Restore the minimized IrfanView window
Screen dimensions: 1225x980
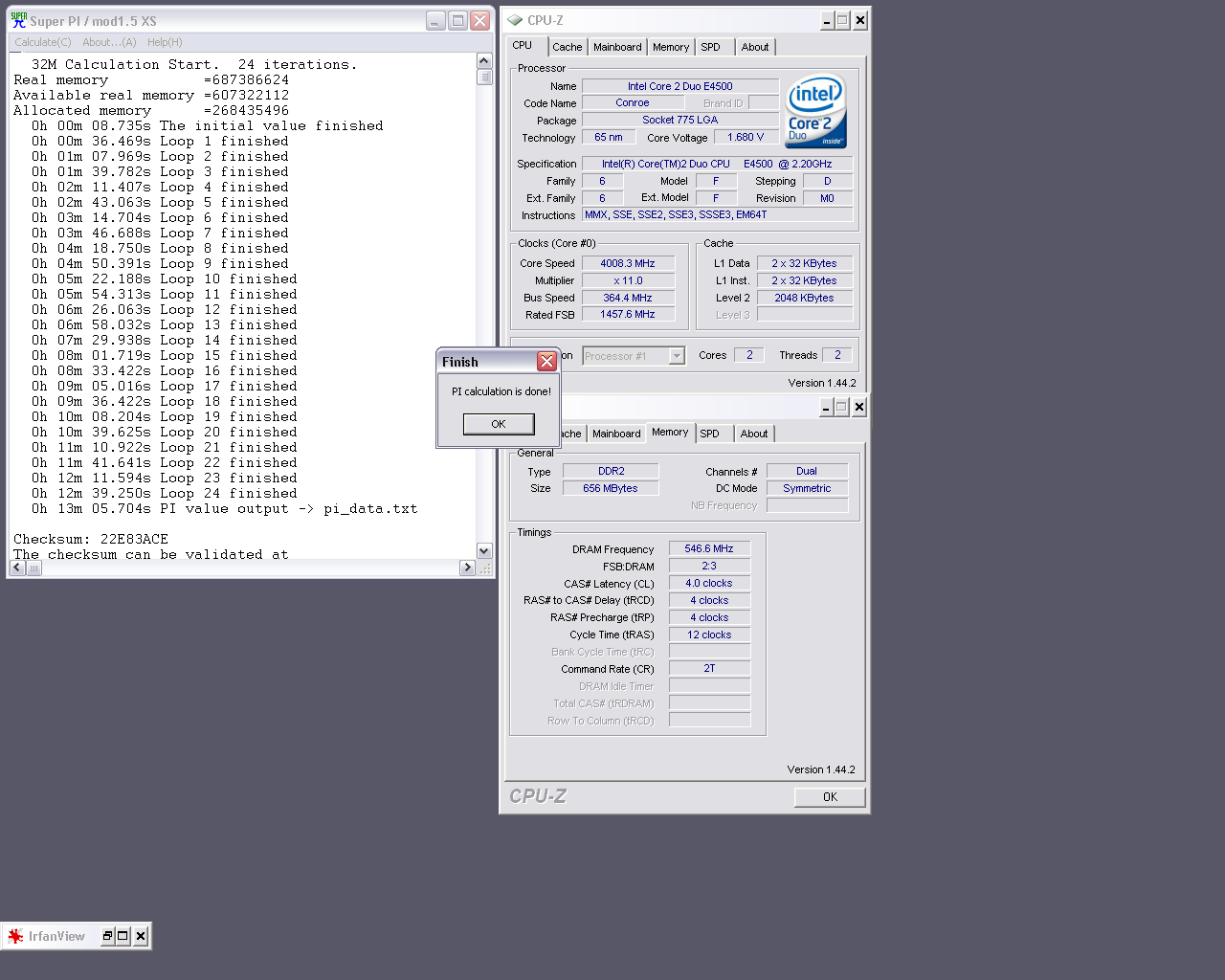click(x=107, y=936)
